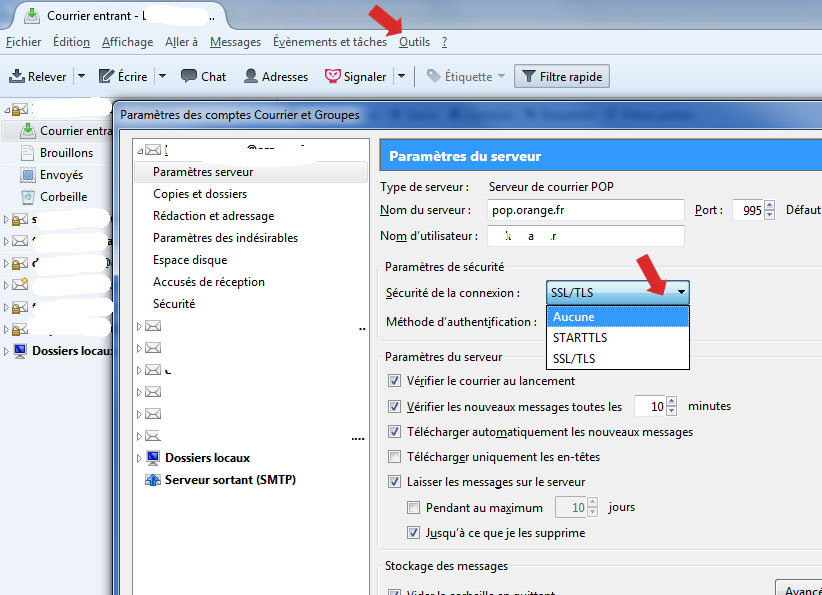
Task: Open the Affichage menu
Action: 127,42
